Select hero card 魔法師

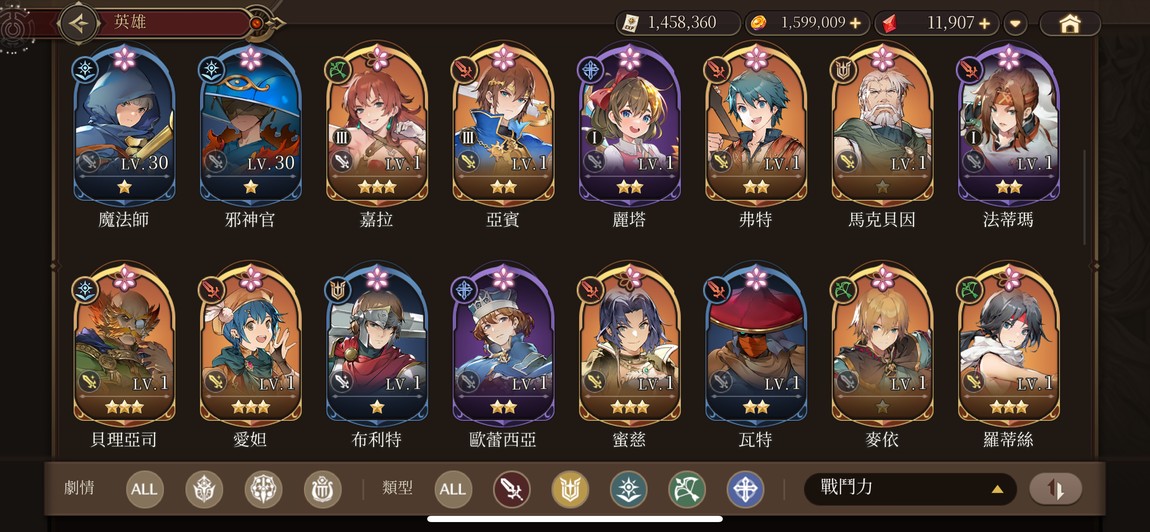tap(125, 137)
